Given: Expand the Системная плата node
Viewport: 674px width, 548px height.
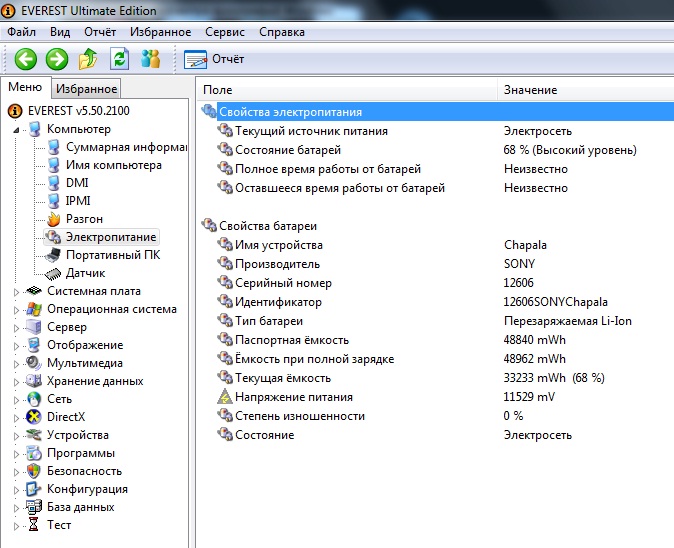Looking at the screenshot, I should 16,292.
